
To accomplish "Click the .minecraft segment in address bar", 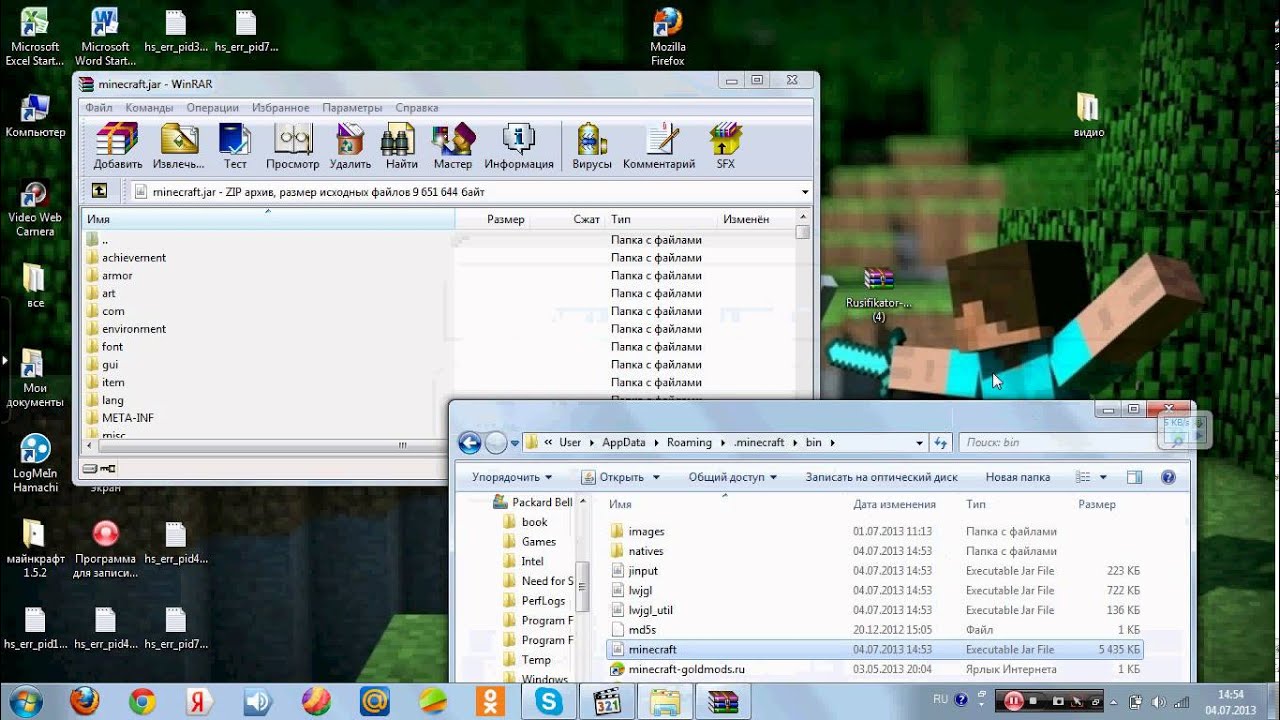I will point(759,442).
